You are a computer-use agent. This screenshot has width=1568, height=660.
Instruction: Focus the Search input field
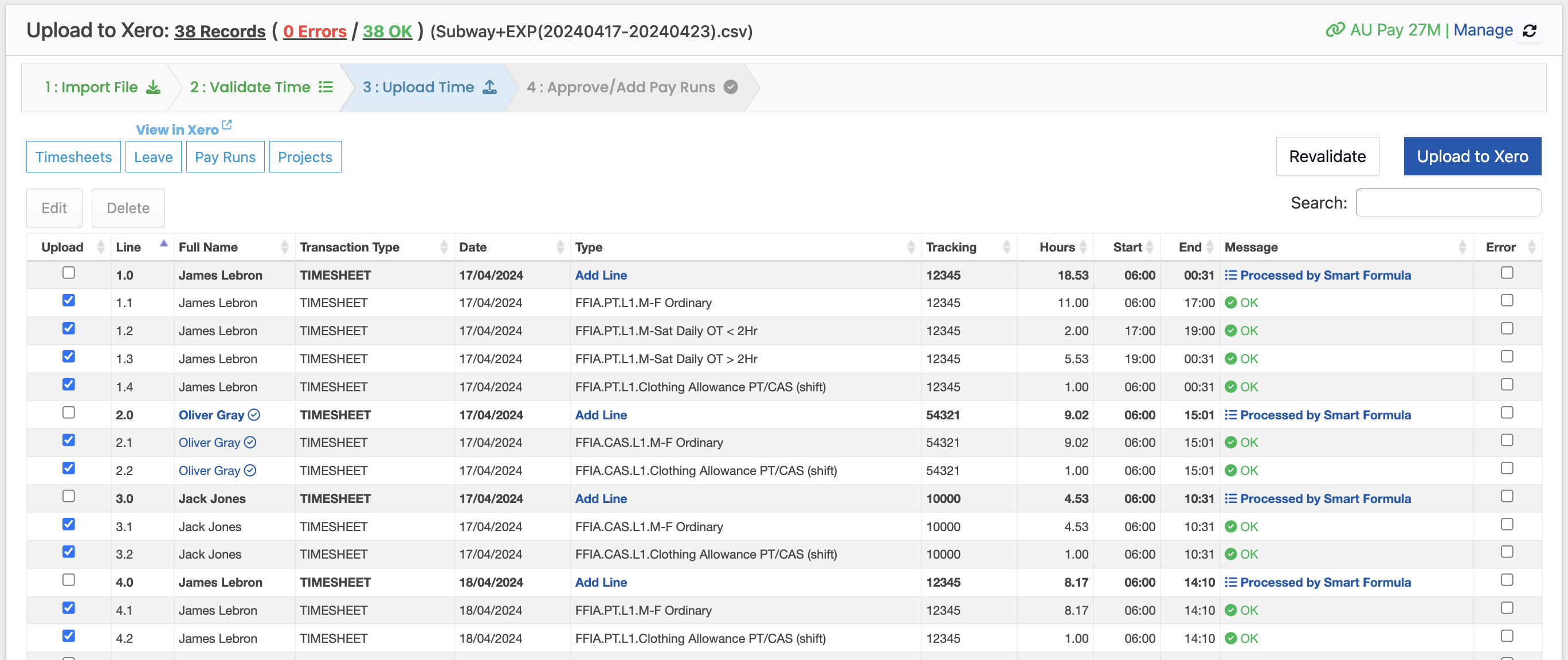[1448, 203]
